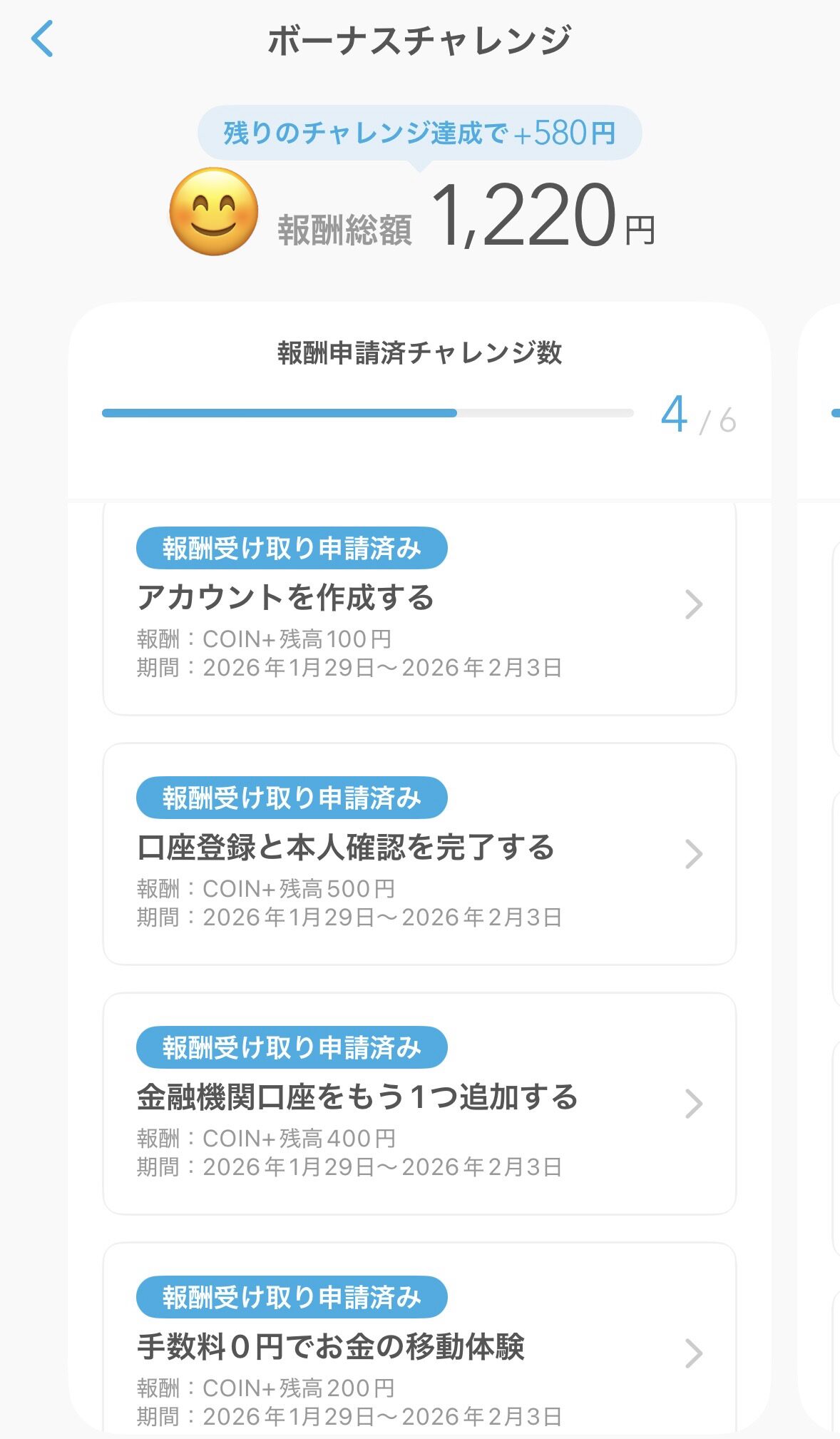
Task: Click the 4 / 6 challenge counter
Action: tap(698, 416)
